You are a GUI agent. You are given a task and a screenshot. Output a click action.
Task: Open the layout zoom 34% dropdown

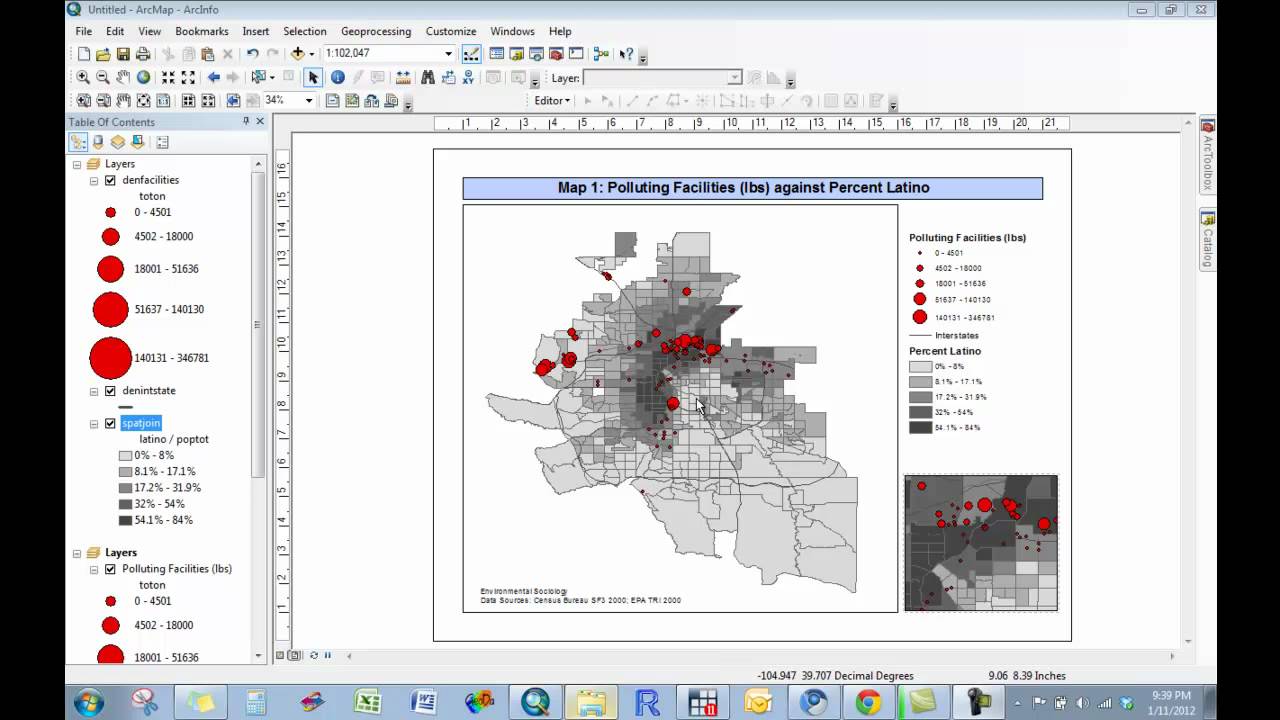click(308, 100)
